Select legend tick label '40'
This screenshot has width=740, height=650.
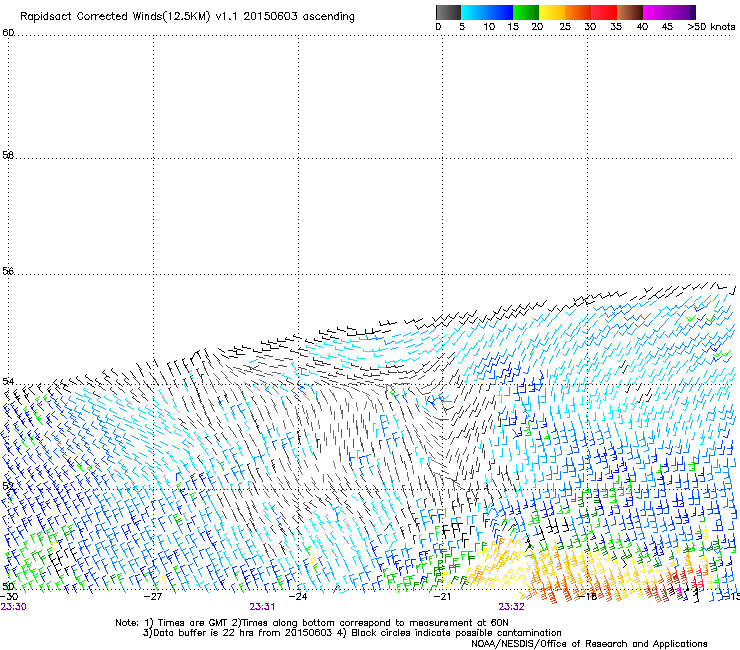pyautogui.click(x=642, y=27)
